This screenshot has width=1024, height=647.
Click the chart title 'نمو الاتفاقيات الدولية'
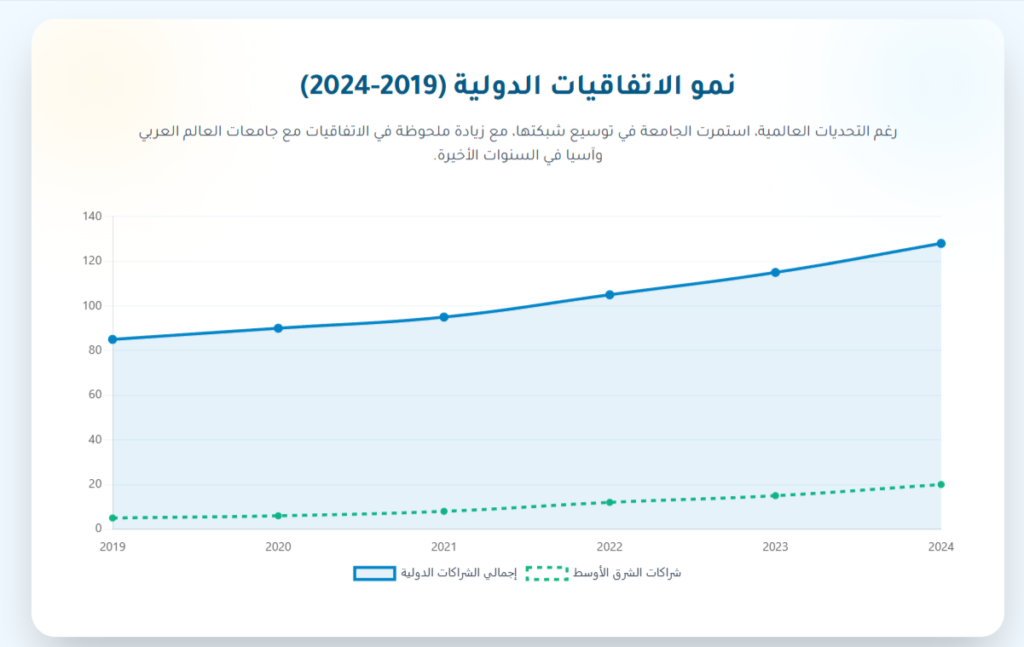tap(518, 85)
